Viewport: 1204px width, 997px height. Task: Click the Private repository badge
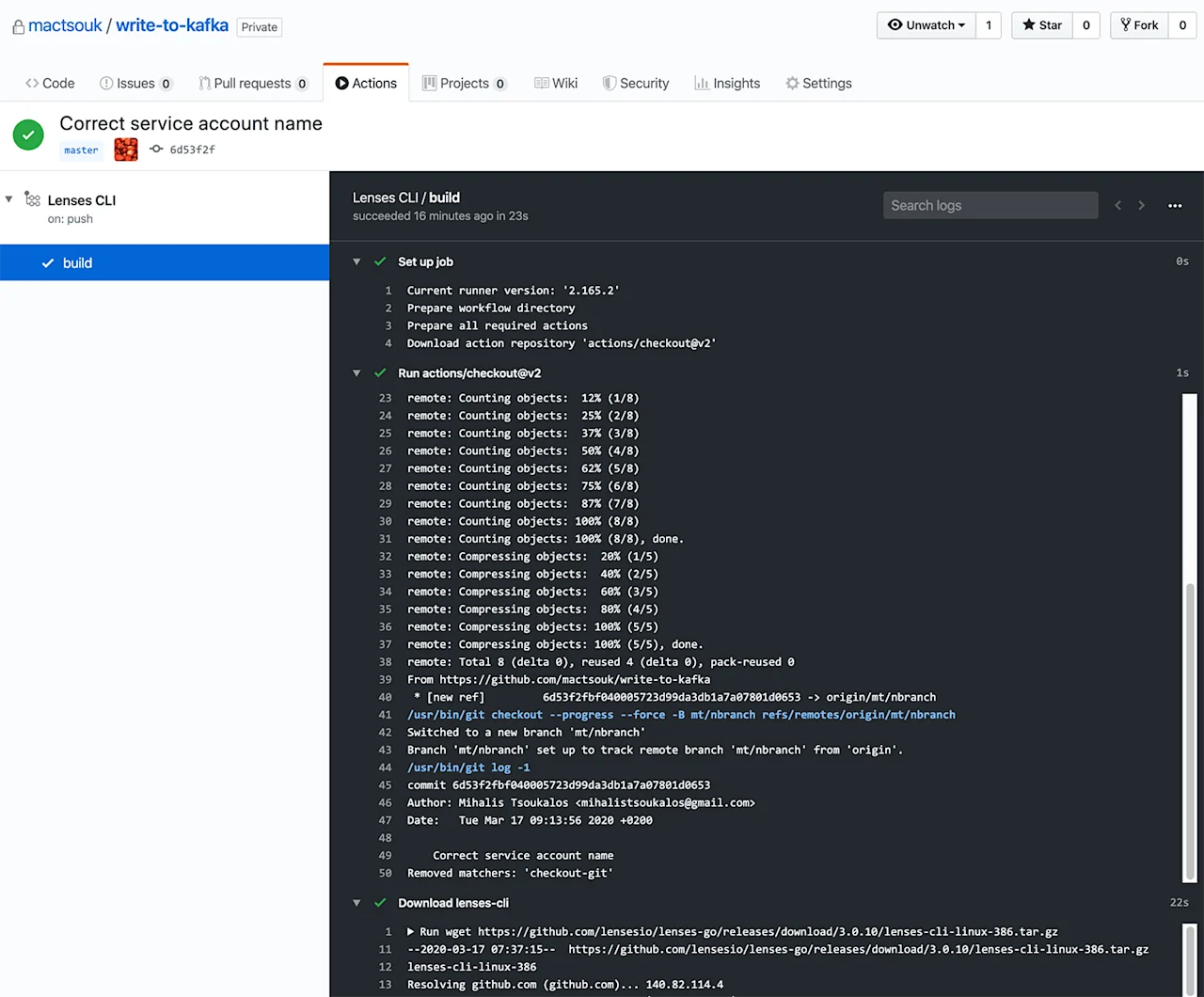click(x=260, y=27)
